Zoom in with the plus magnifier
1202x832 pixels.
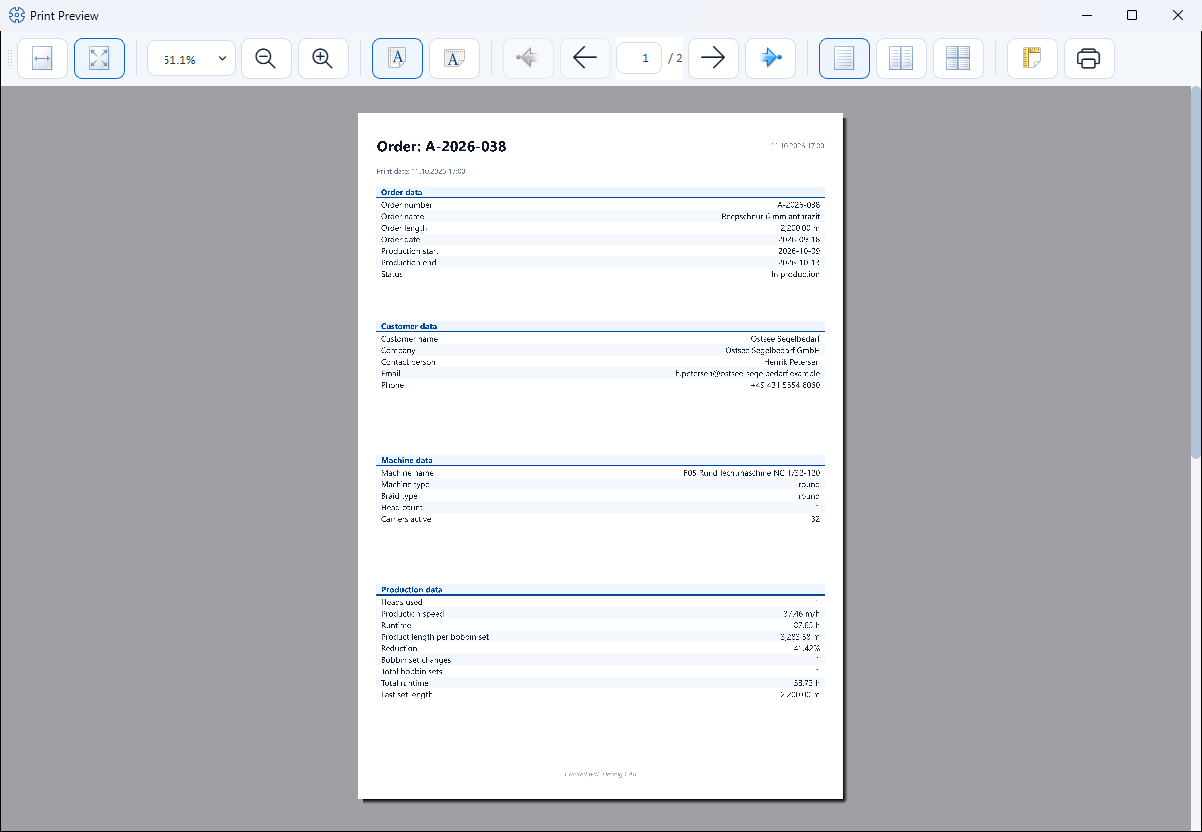click(323, 59)
